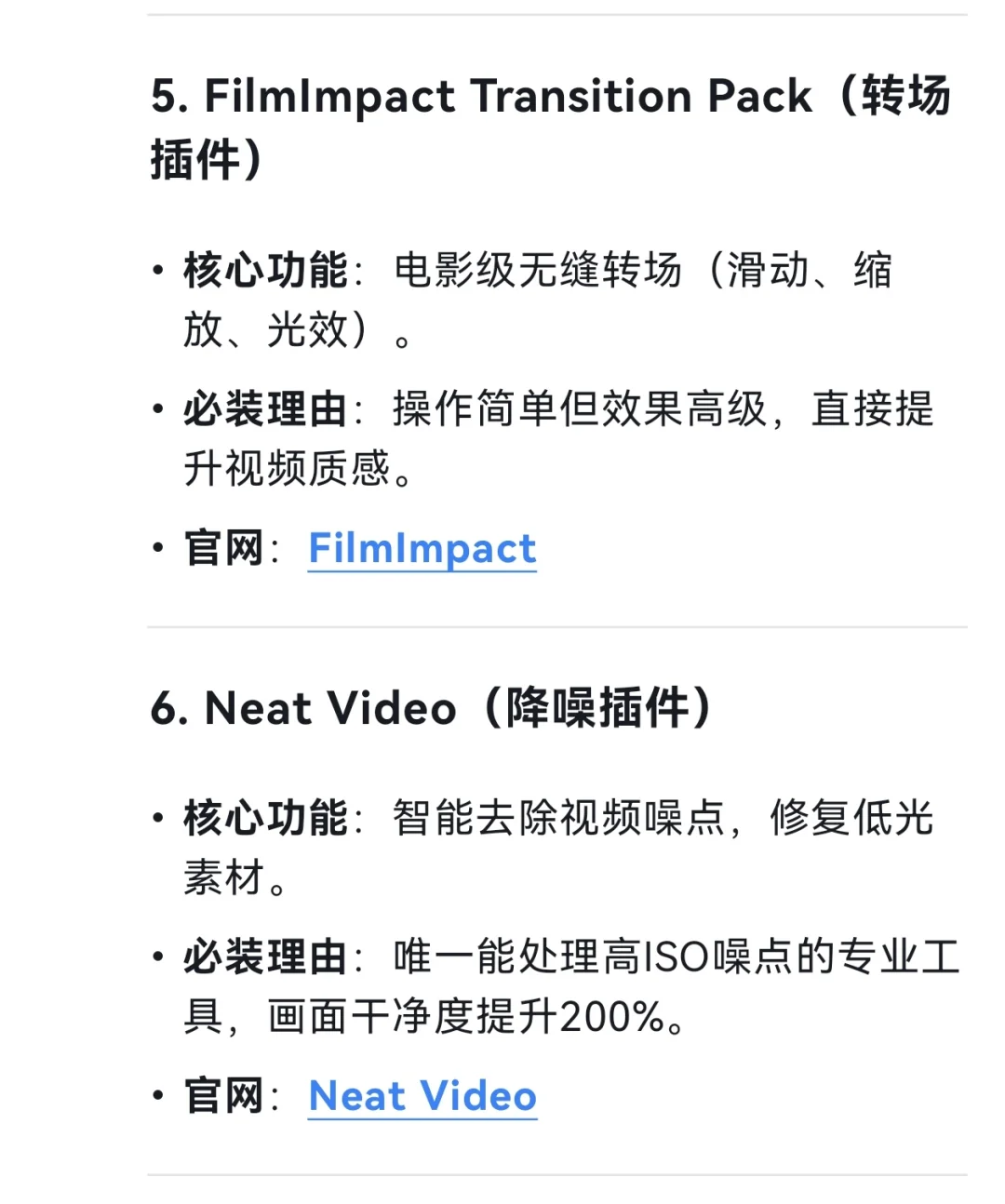This screenshot has width=1005, height=1204.
Task: Tap the divider line between sections 5 and 6
Action: (556, 627)
